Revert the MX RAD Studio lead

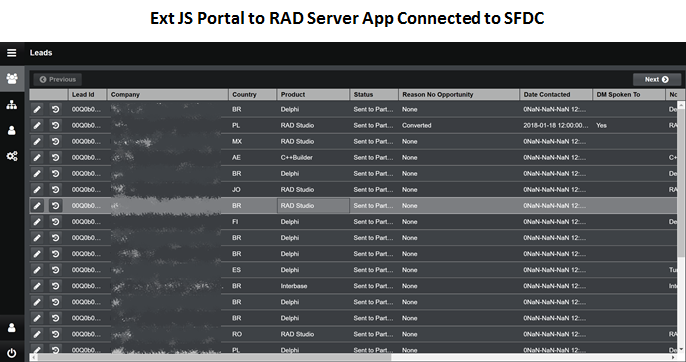point(56,141)
